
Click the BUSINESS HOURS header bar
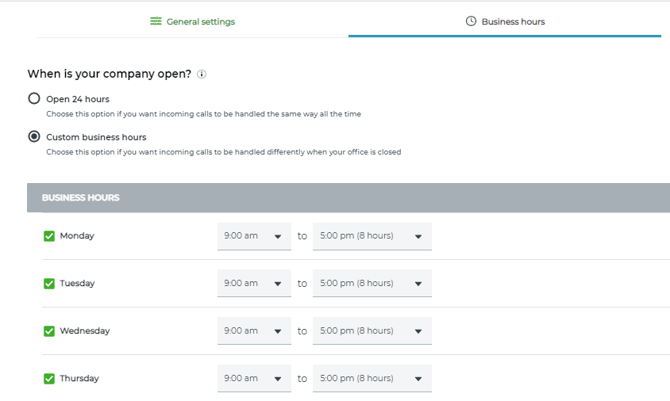pyautogui.click(x=348, y=198)
